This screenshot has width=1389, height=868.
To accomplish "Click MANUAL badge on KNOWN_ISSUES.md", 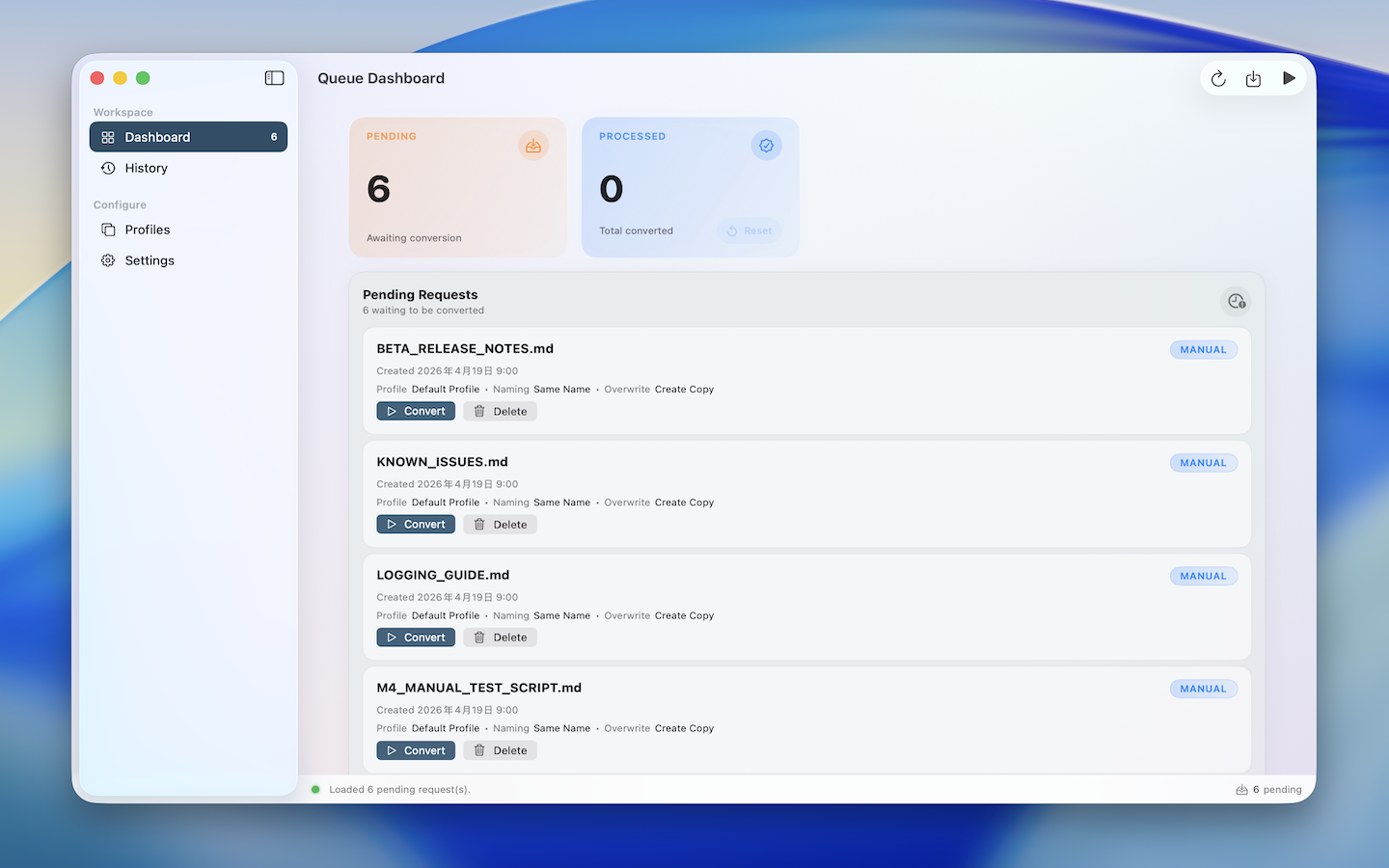I will [1203, 463].
